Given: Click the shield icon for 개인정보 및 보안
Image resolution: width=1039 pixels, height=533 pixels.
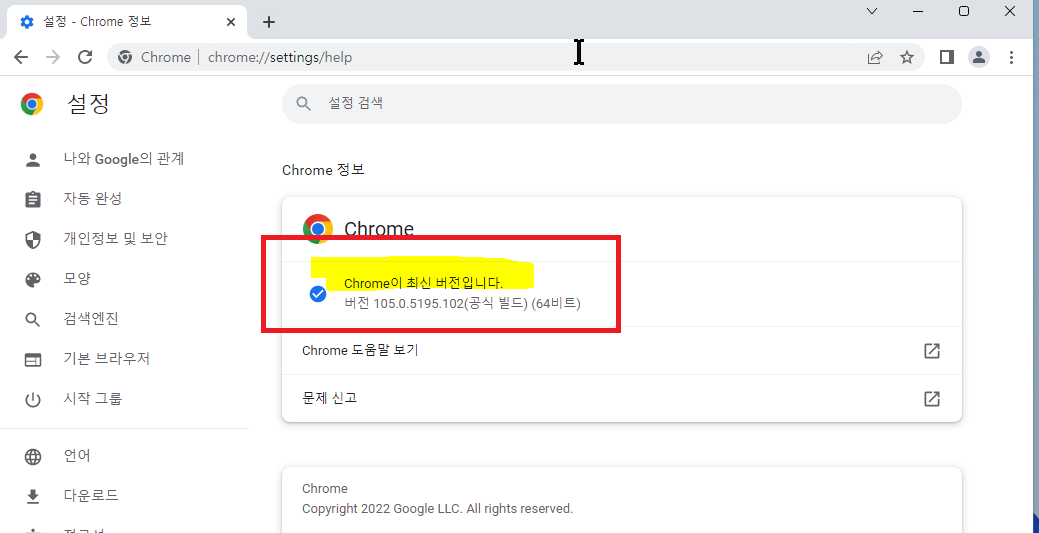Looking at the screenshot, I should (x=32, y=239).
